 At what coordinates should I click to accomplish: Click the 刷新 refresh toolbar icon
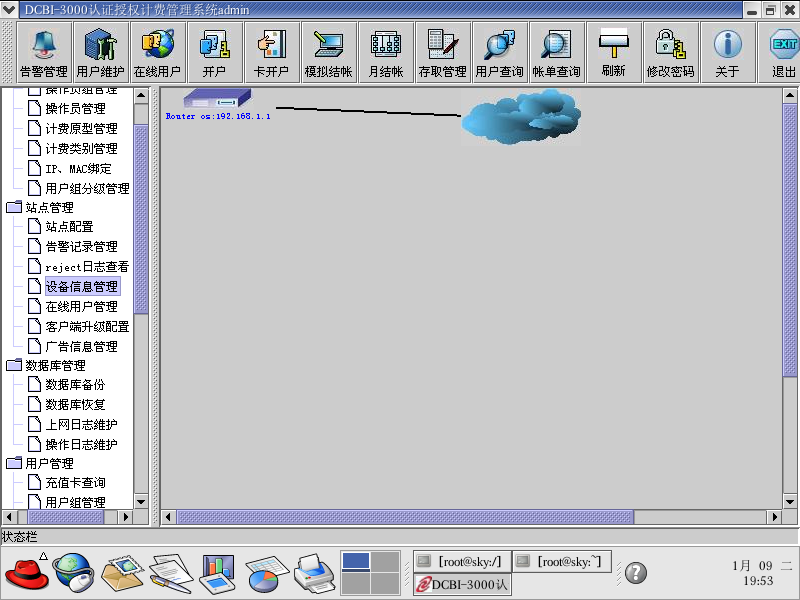614,53
